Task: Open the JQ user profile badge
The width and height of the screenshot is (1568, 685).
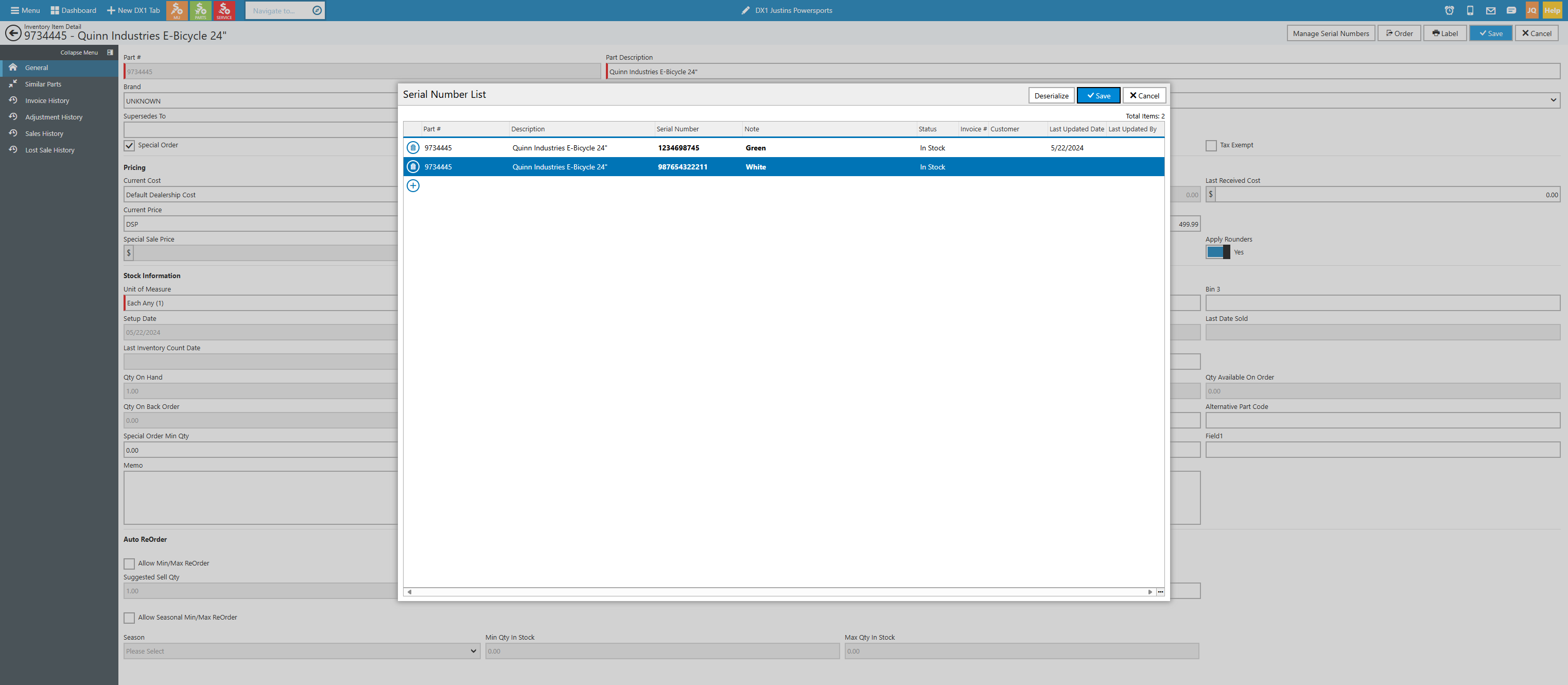Action: click(x=1531, y=10)
